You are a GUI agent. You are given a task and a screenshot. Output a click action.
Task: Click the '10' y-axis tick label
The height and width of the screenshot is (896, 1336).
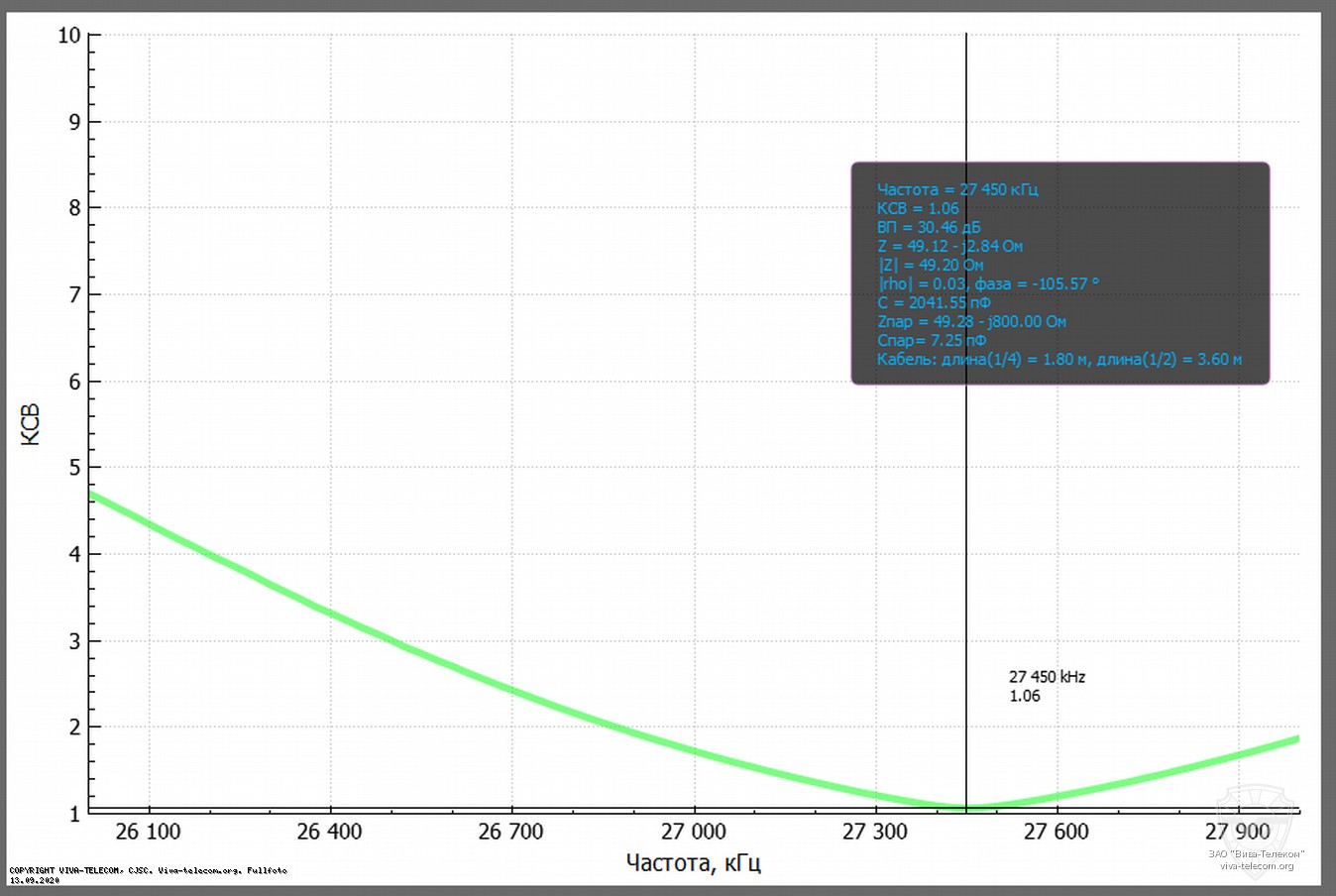coord(68,36)
